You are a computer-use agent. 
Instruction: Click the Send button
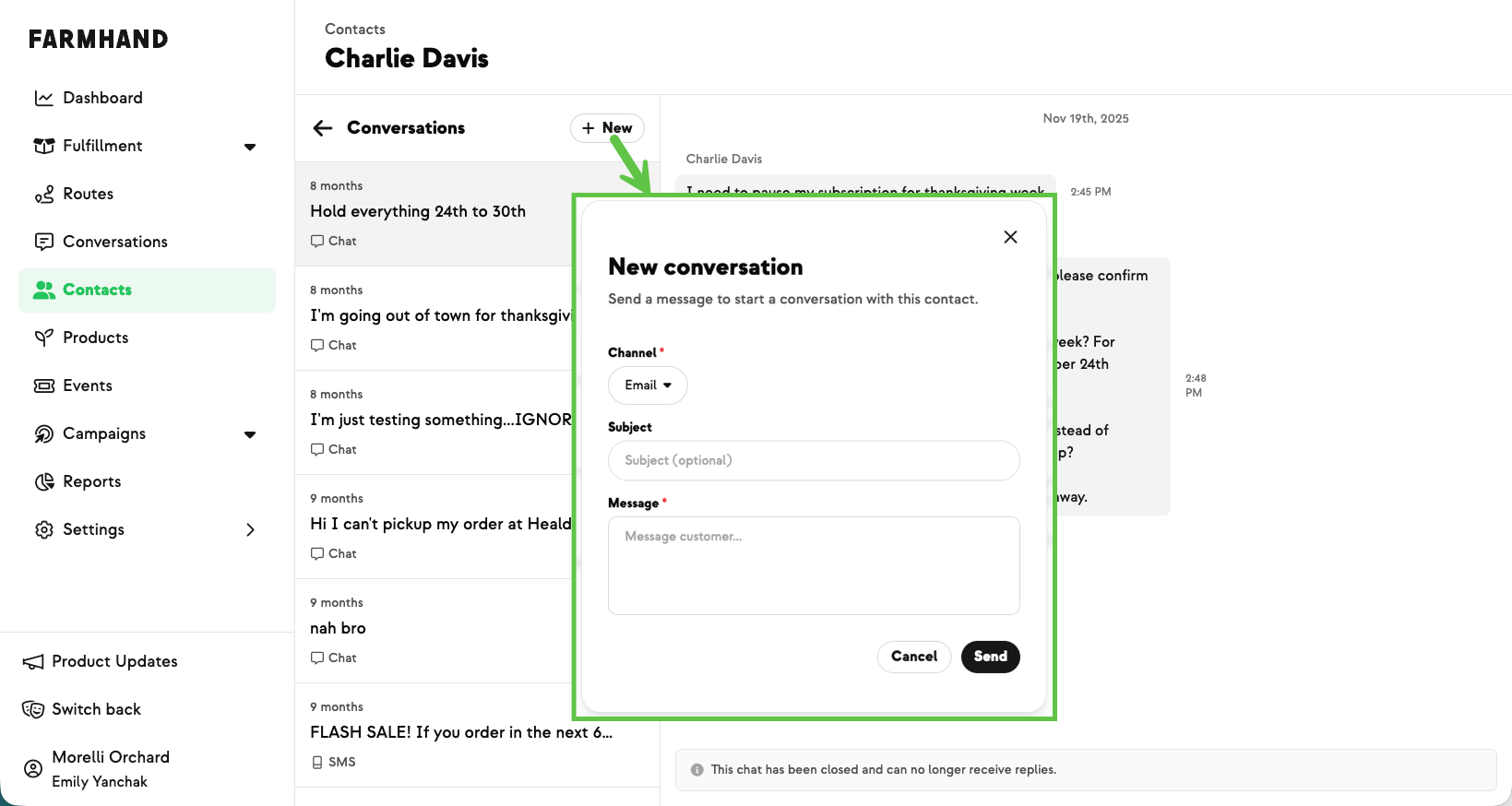coord(990,657)
